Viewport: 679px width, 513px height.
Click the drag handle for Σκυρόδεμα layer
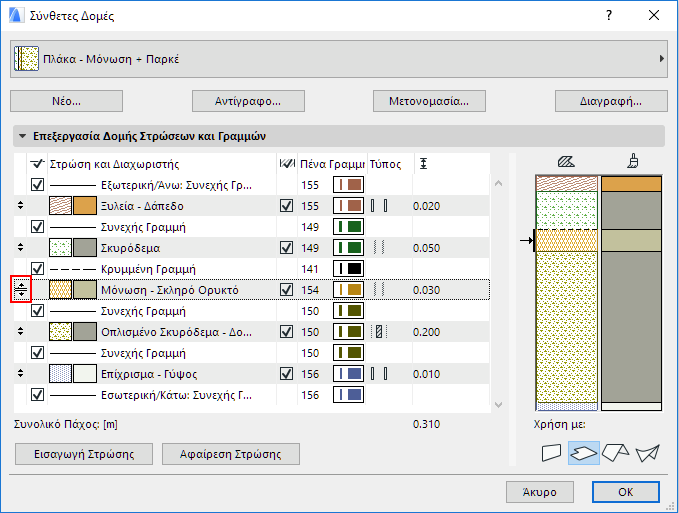point(20,248)
